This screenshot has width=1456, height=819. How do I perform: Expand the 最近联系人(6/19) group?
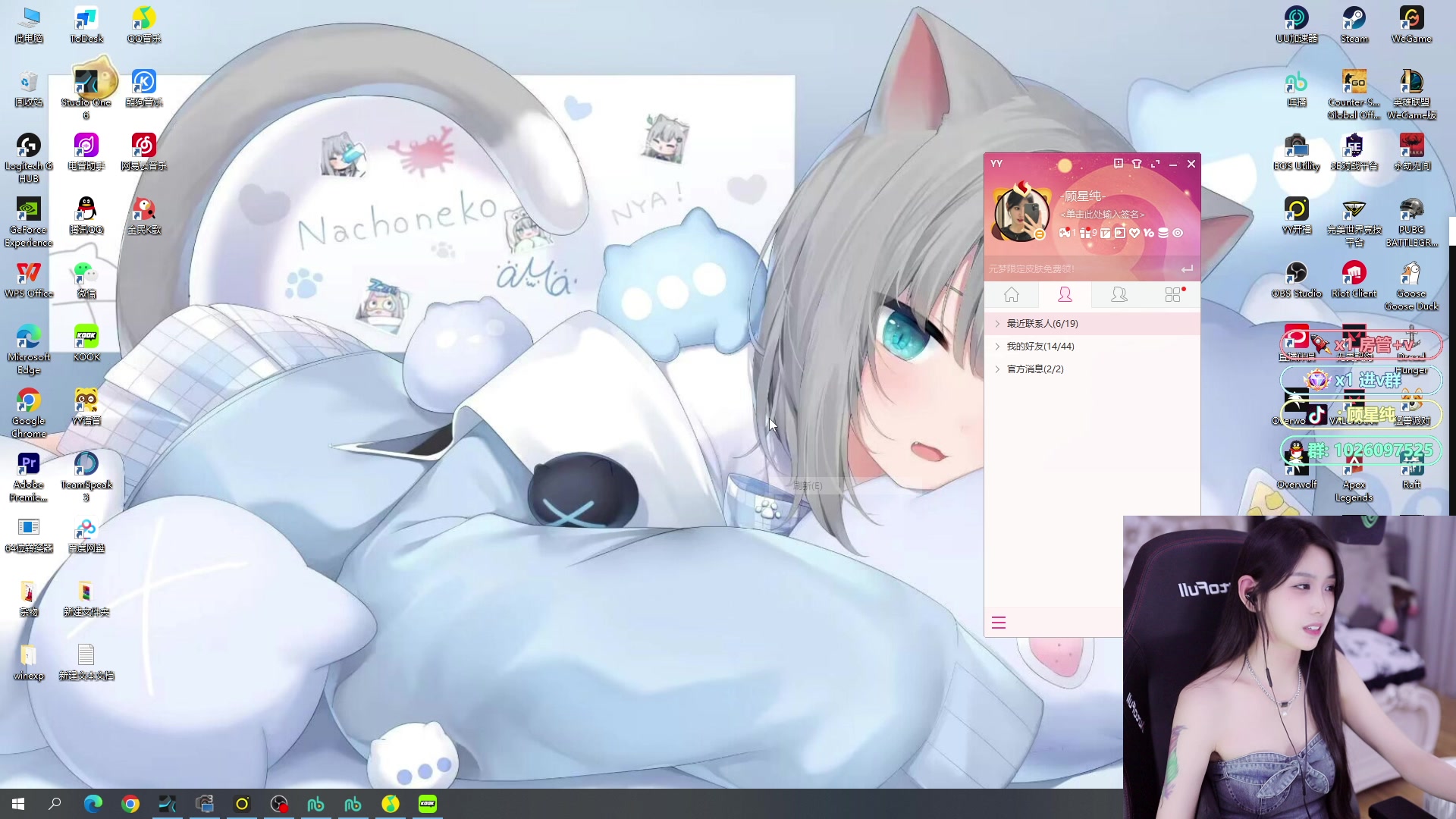(1092, 323)
